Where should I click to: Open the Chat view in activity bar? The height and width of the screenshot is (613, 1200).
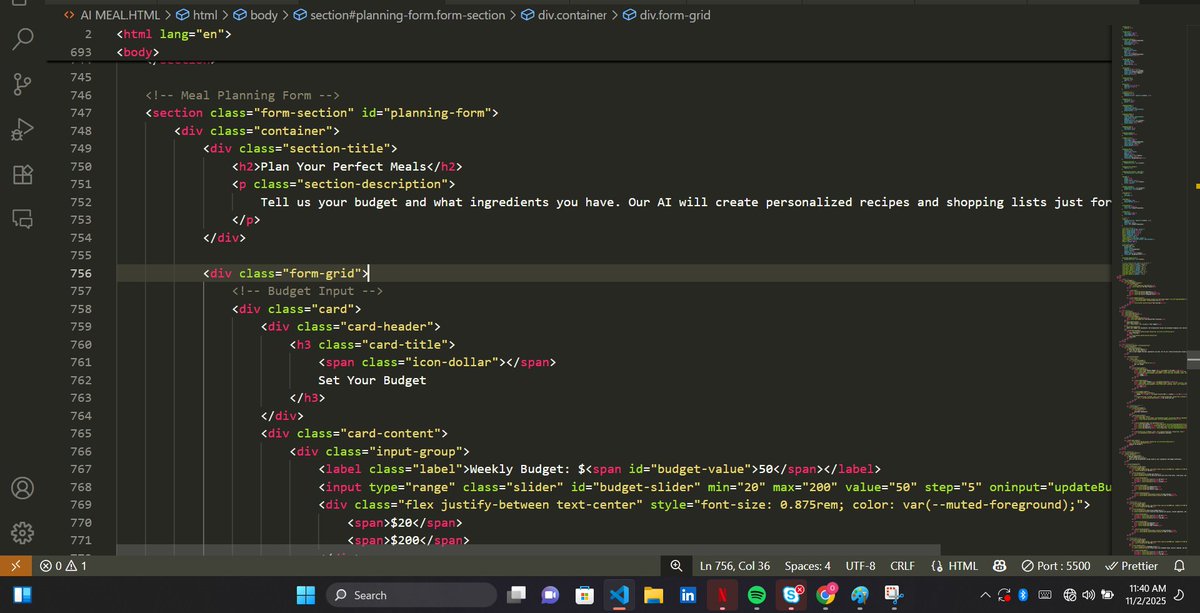[x=23, y=219]
